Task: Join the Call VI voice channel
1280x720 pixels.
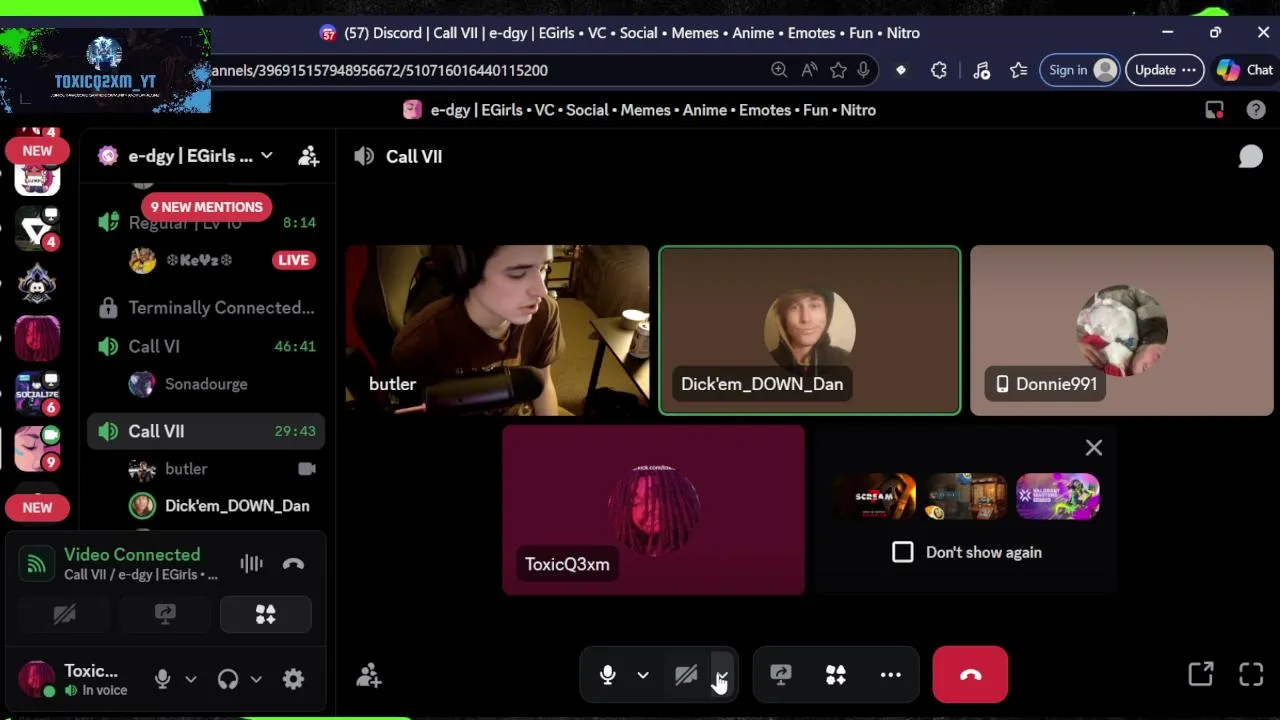Action: pos(206,346)
